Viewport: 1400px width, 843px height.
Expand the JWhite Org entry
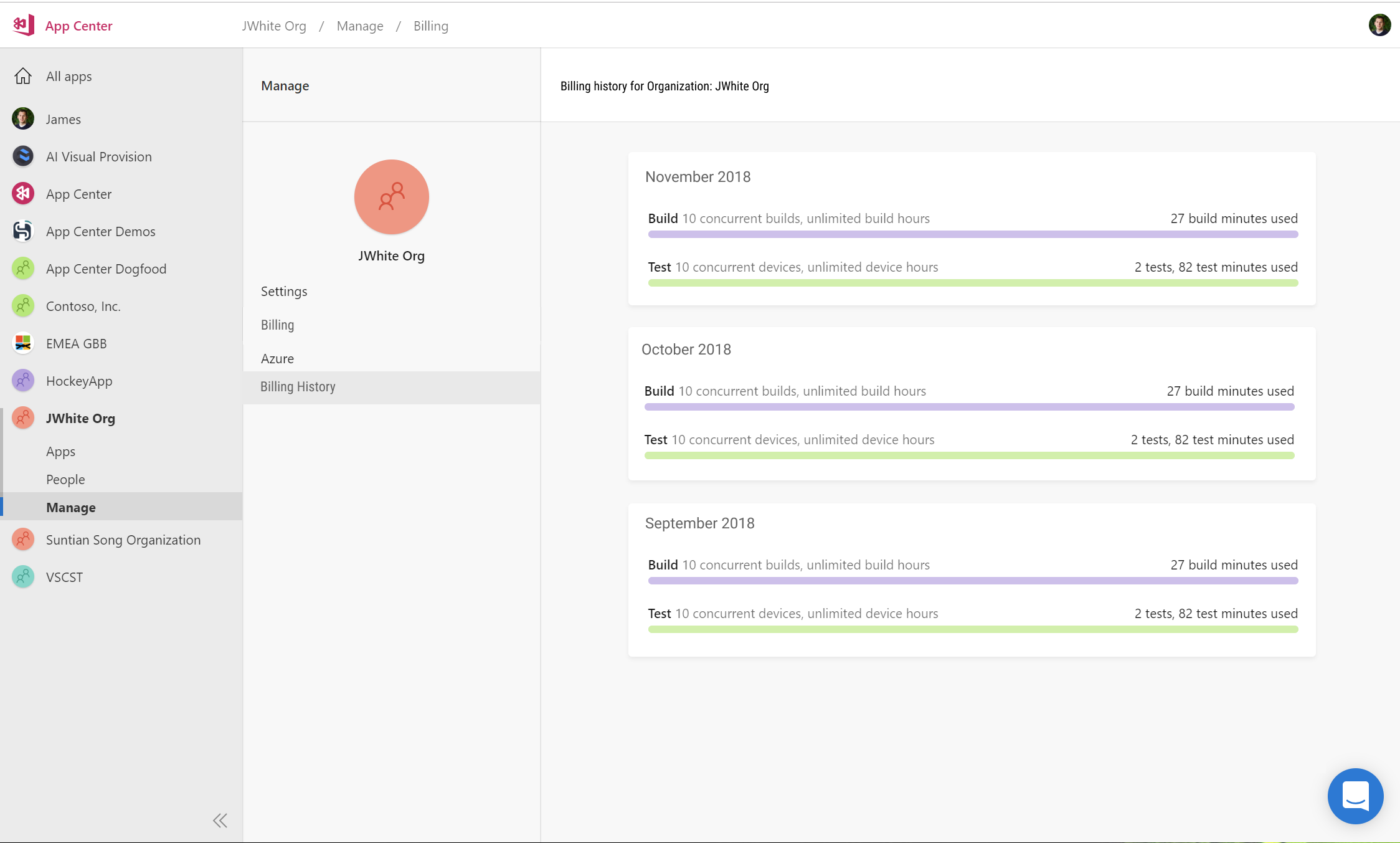tap(80, 417)
